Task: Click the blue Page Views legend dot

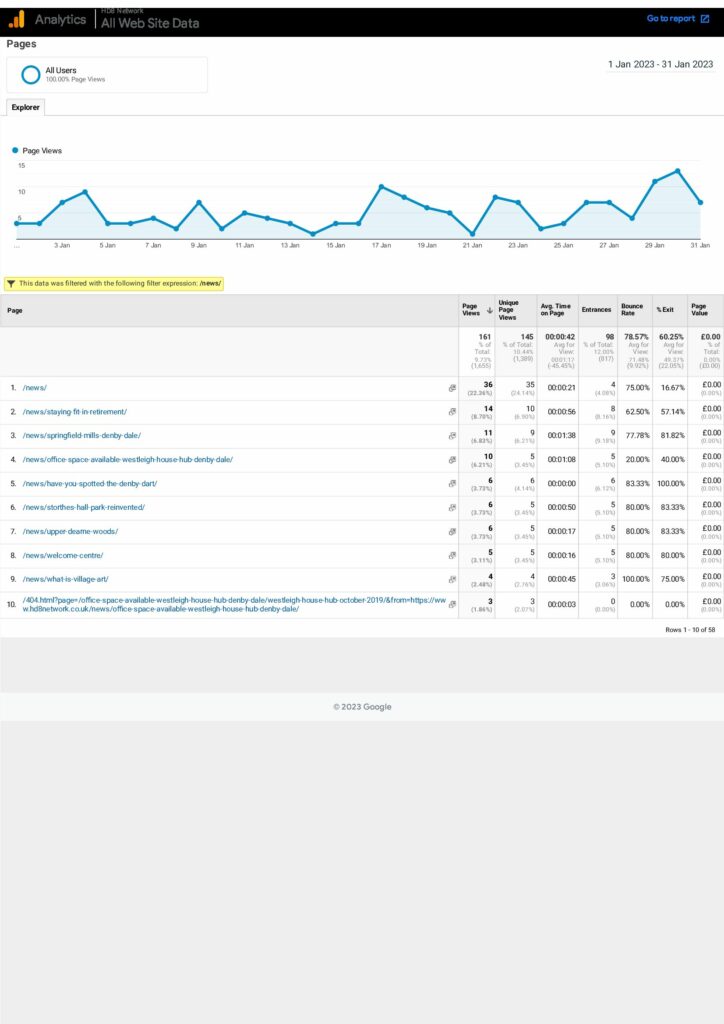Action: pyautogui.click(x=15, y=151)
